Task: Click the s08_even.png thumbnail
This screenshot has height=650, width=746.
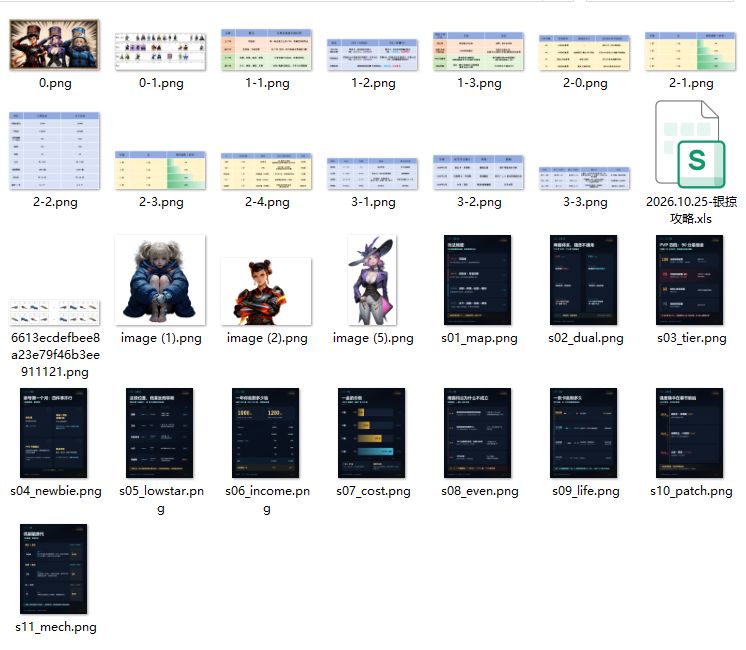Action: [478, 433]
